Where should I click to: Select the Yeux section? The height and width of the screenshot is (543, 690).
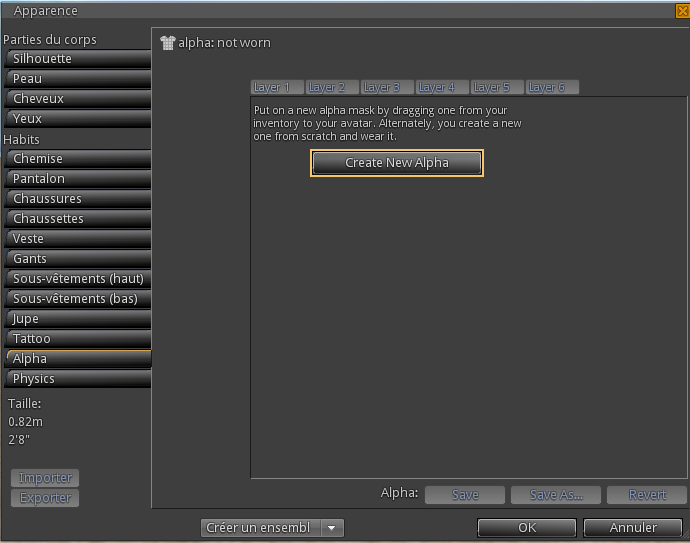[x=78, y=119]
